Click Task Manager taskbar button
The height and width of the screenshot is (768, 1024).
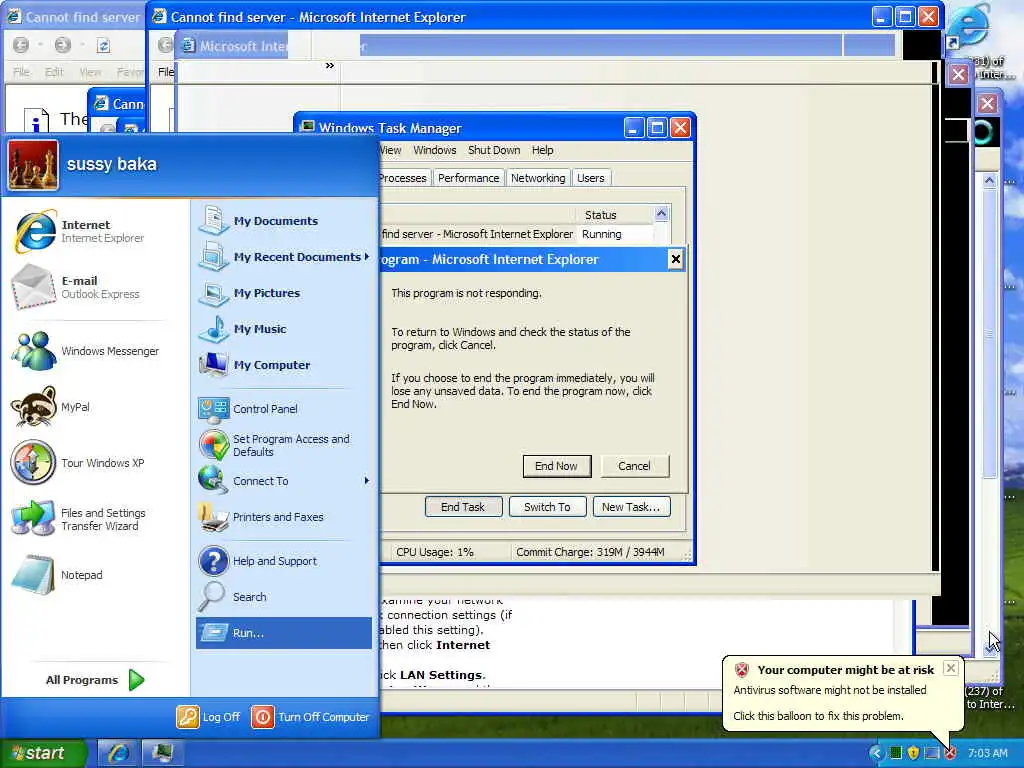tap(161, 754)
